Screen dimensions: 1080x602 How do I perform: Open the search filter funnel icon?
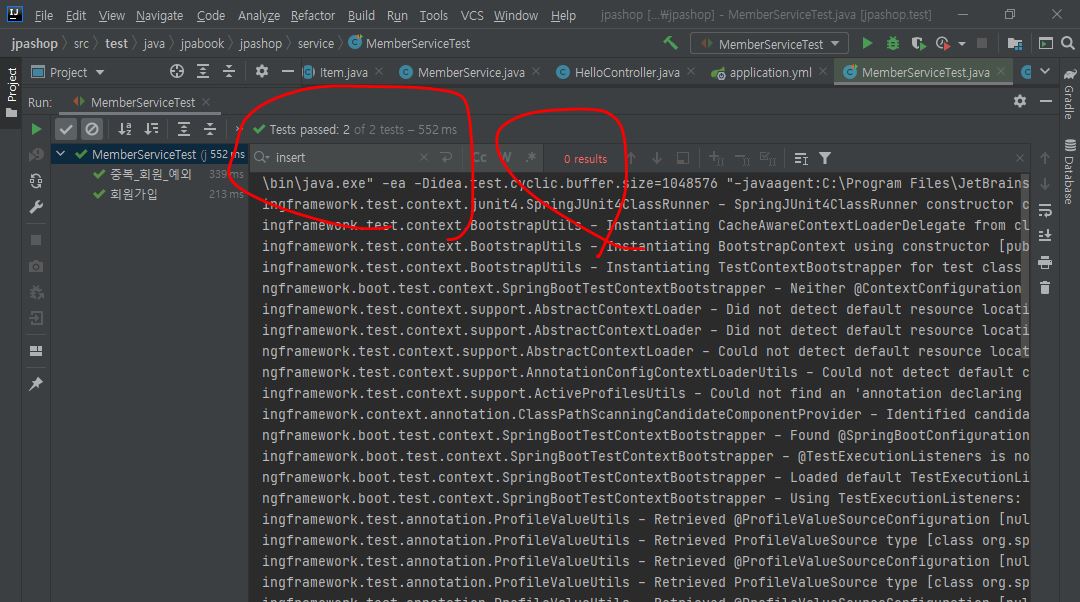pyautogui.click(x=825, y=158)
